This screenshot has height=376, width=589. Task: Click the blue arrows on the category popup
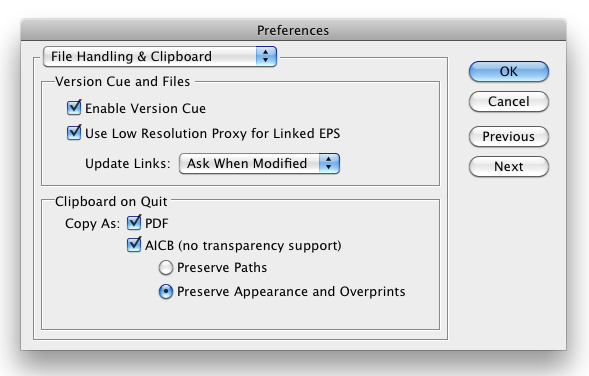point(266,57)
